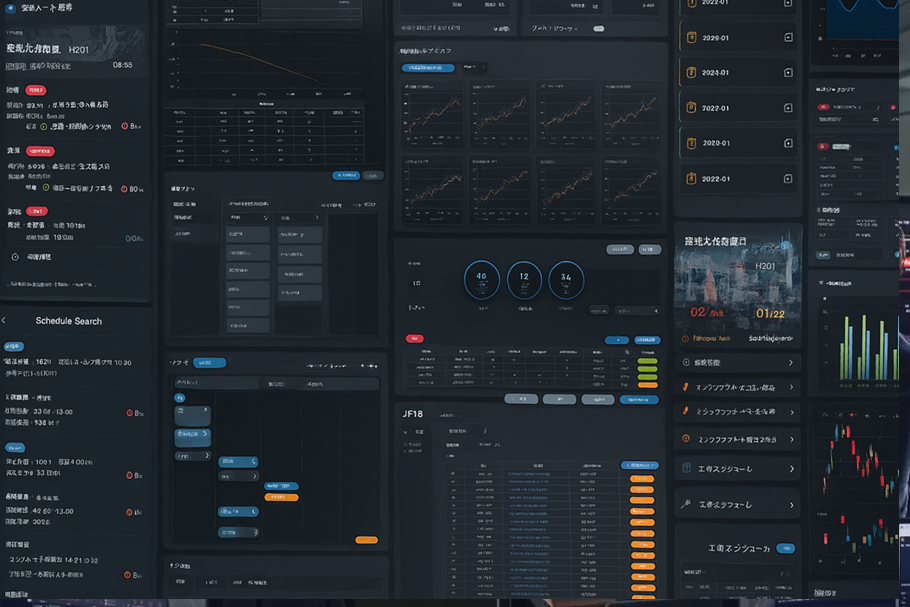Screen dimensions: 910x607
Task: Select the blue tab above the chart grid
Action: click(x=428, y=68)
